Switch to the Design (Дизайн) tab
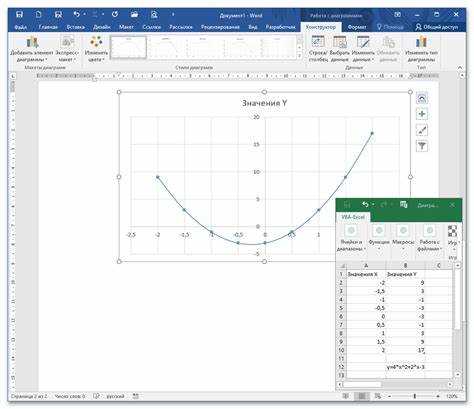474x409 pixels. [x=102, y=27]
